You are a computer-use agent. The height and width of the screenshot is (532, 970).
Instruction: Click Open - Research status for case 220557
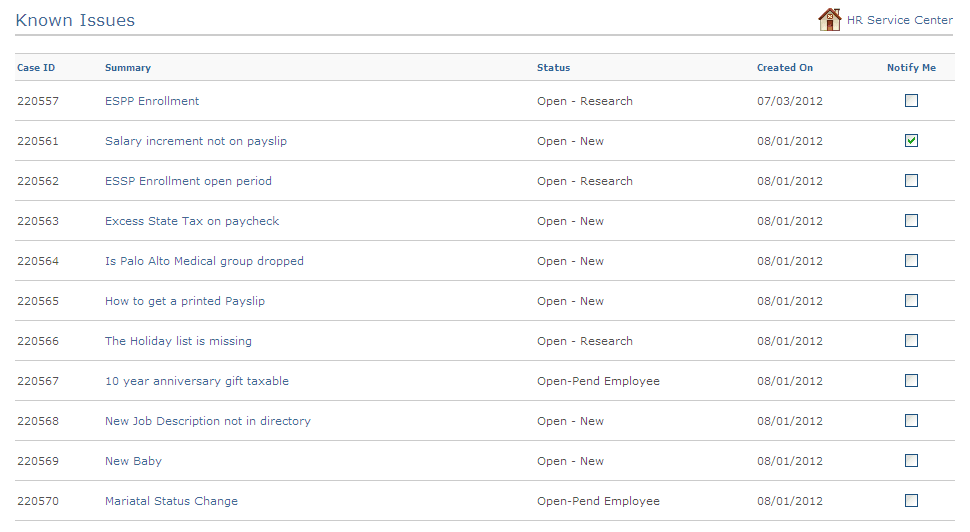[585, 101]
